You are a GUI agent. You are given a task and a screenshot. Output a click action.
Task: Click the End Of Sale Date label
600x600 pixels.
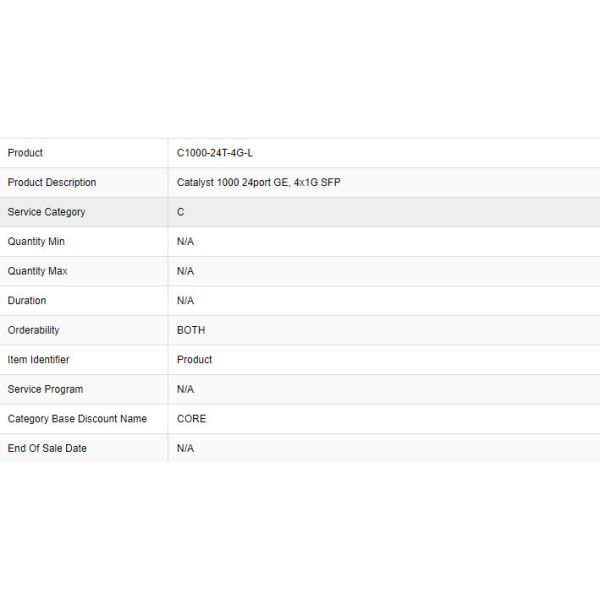47,448
